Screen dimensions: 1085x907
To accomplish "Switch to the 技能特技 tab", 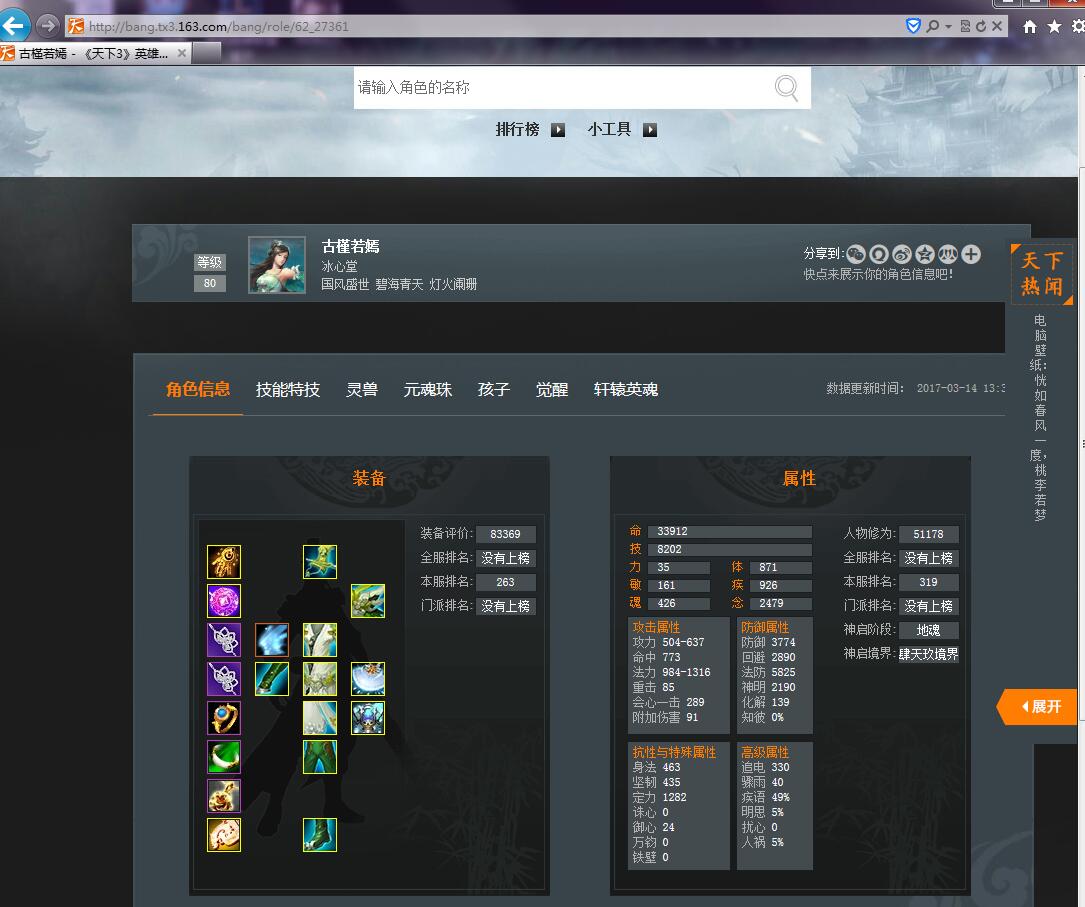I will click(288, 389).
